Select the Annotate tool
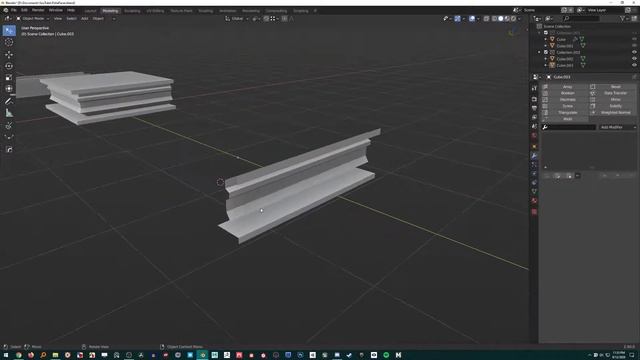The width and height of the screenshot is (640, 360). [9, 101]
